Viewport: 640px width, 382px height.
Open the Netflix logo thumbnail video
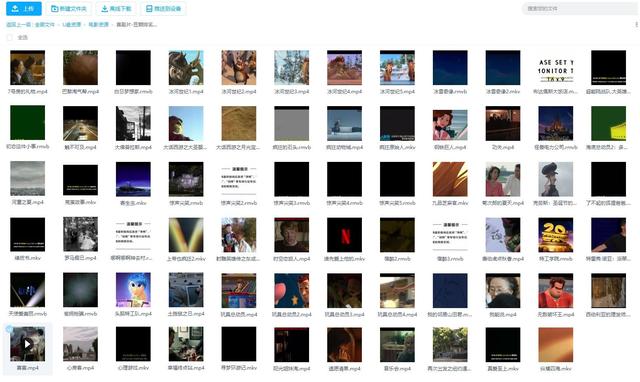344,235
